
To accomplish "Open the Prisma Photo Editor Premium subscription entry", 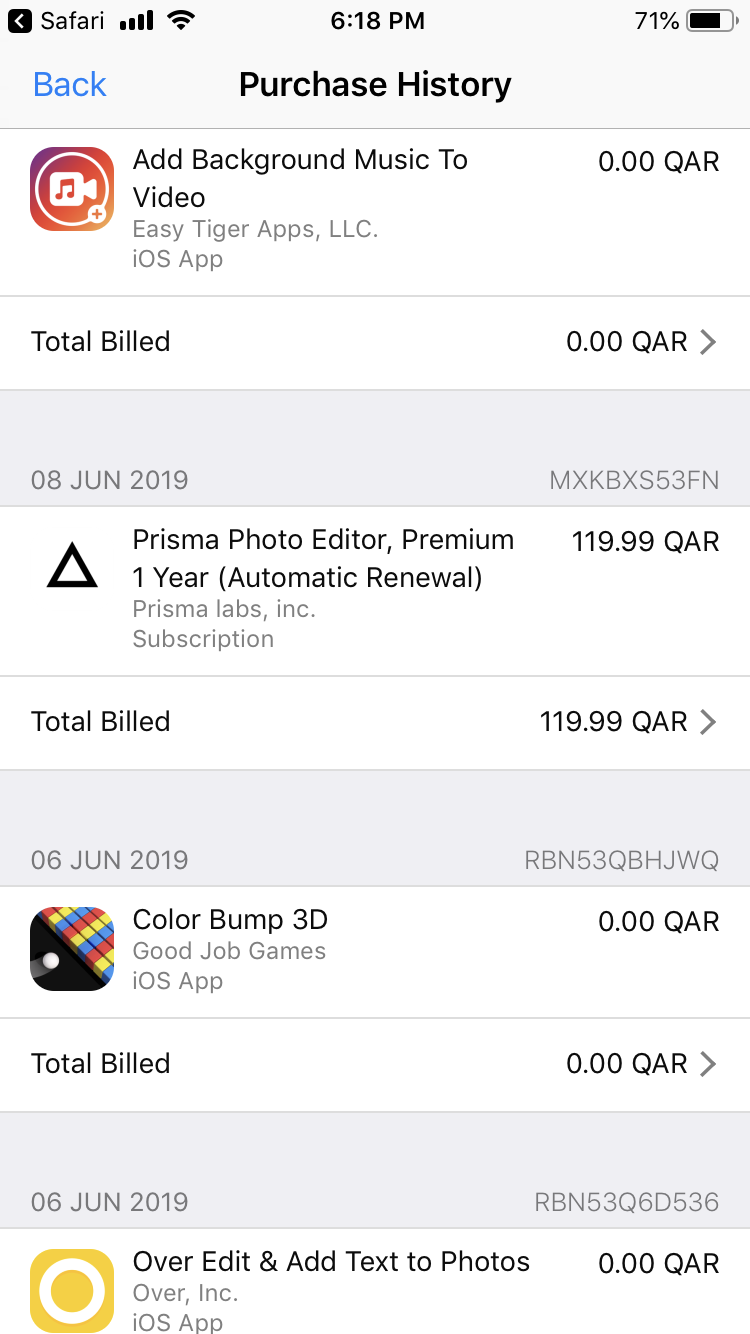I will coord(323,559).
